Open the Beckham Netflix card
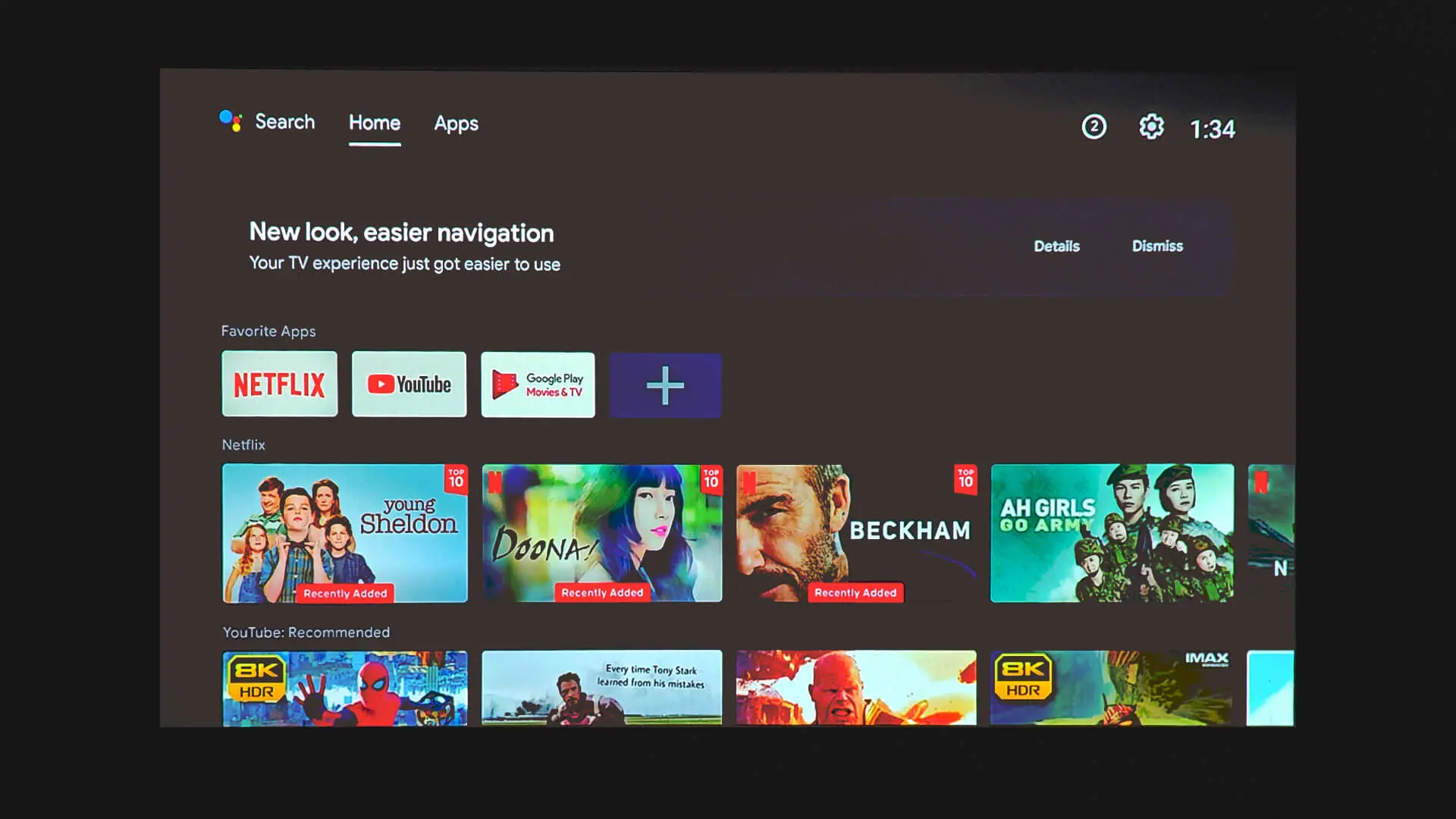The image size is (1456, 819). click(857, 533)
